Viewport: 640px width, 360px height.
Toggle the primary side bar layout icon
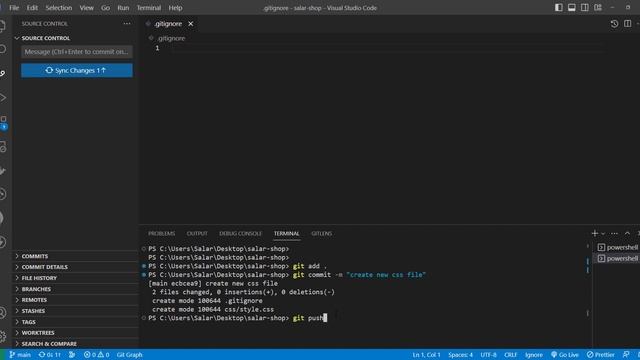pyautogui.click(x=558, y=8)
